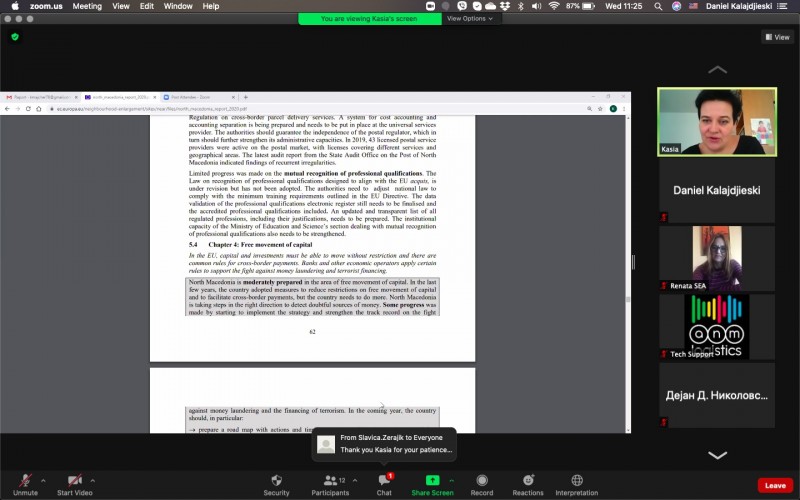Open the Window menu in menu bar
The height and width of the screenshot is (500, 800).
click(178, 6)
